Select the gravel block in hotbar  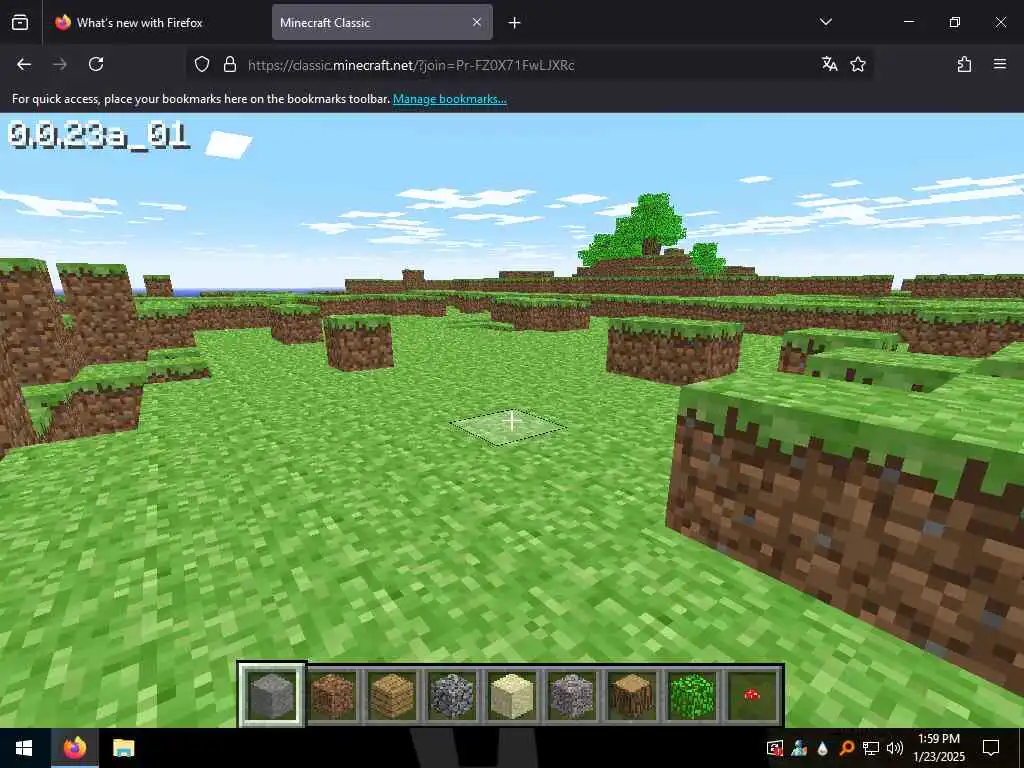coord(572,696)
